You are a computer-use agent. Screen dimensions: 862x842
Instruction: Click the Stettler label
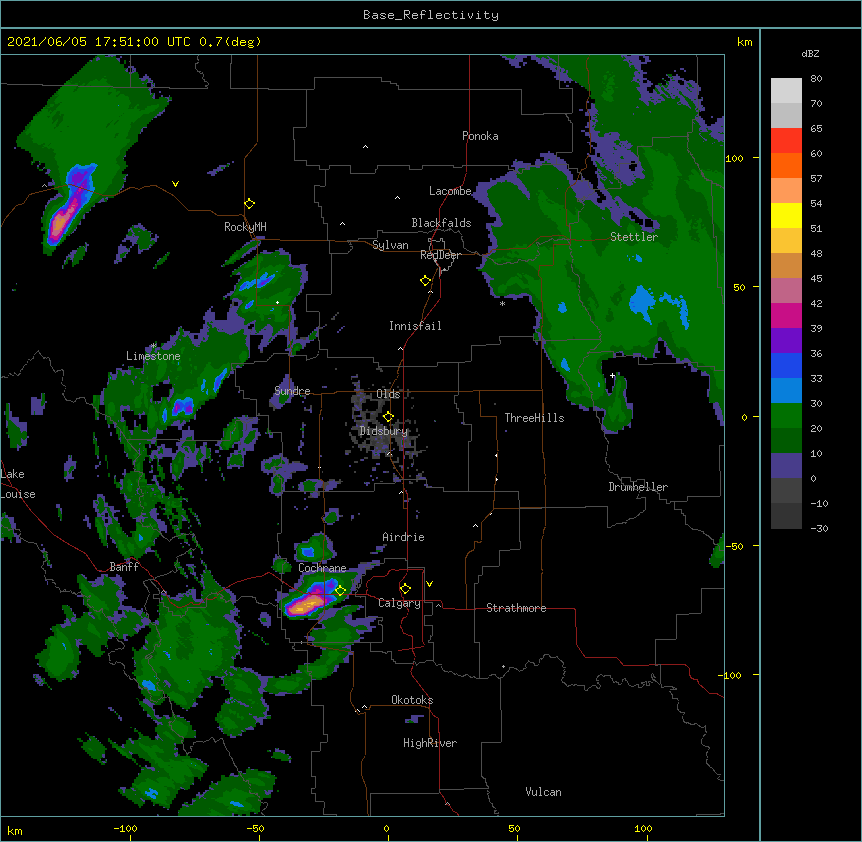pyautogui.click(x=634, y=237)
